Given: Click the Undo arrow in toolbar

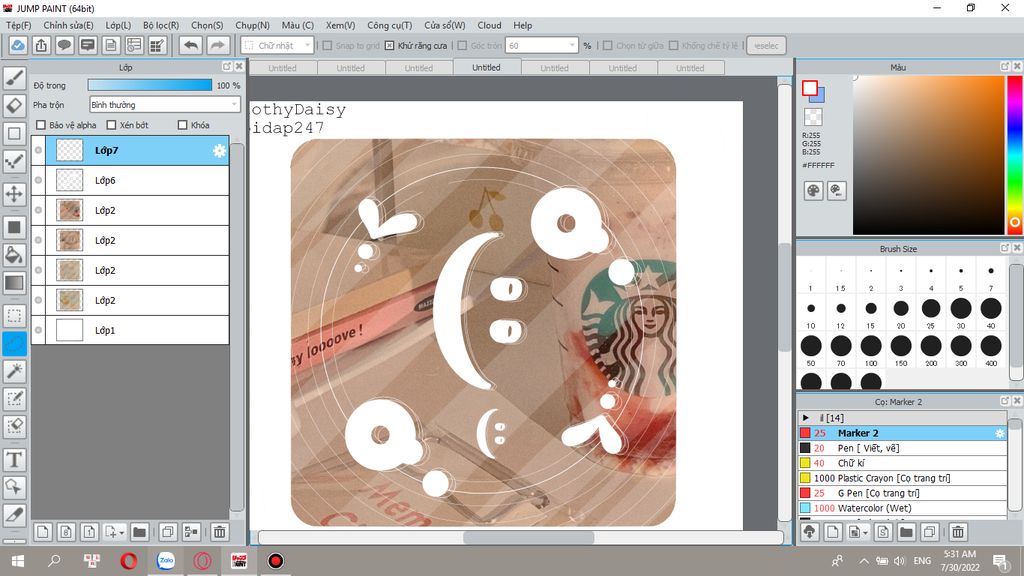Looking at the screenshot, I should point(191,46).
